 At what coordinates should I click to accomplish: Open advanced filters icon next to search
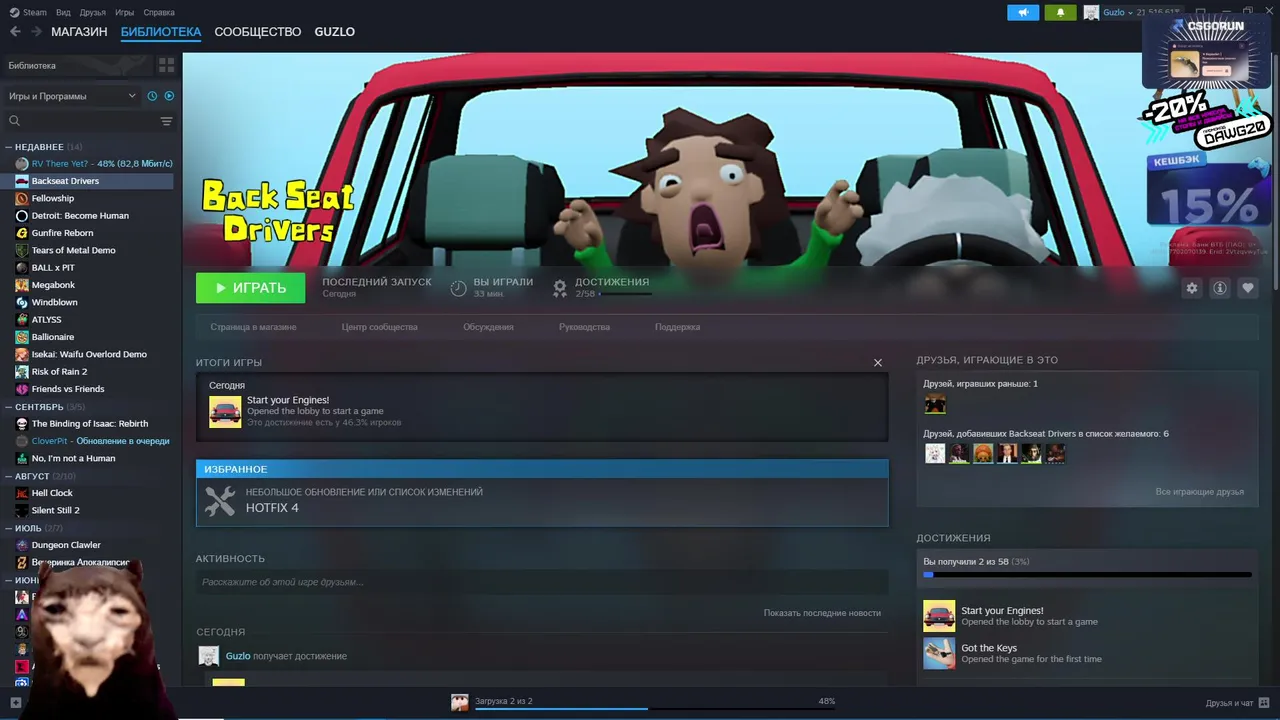click(166, 121)
